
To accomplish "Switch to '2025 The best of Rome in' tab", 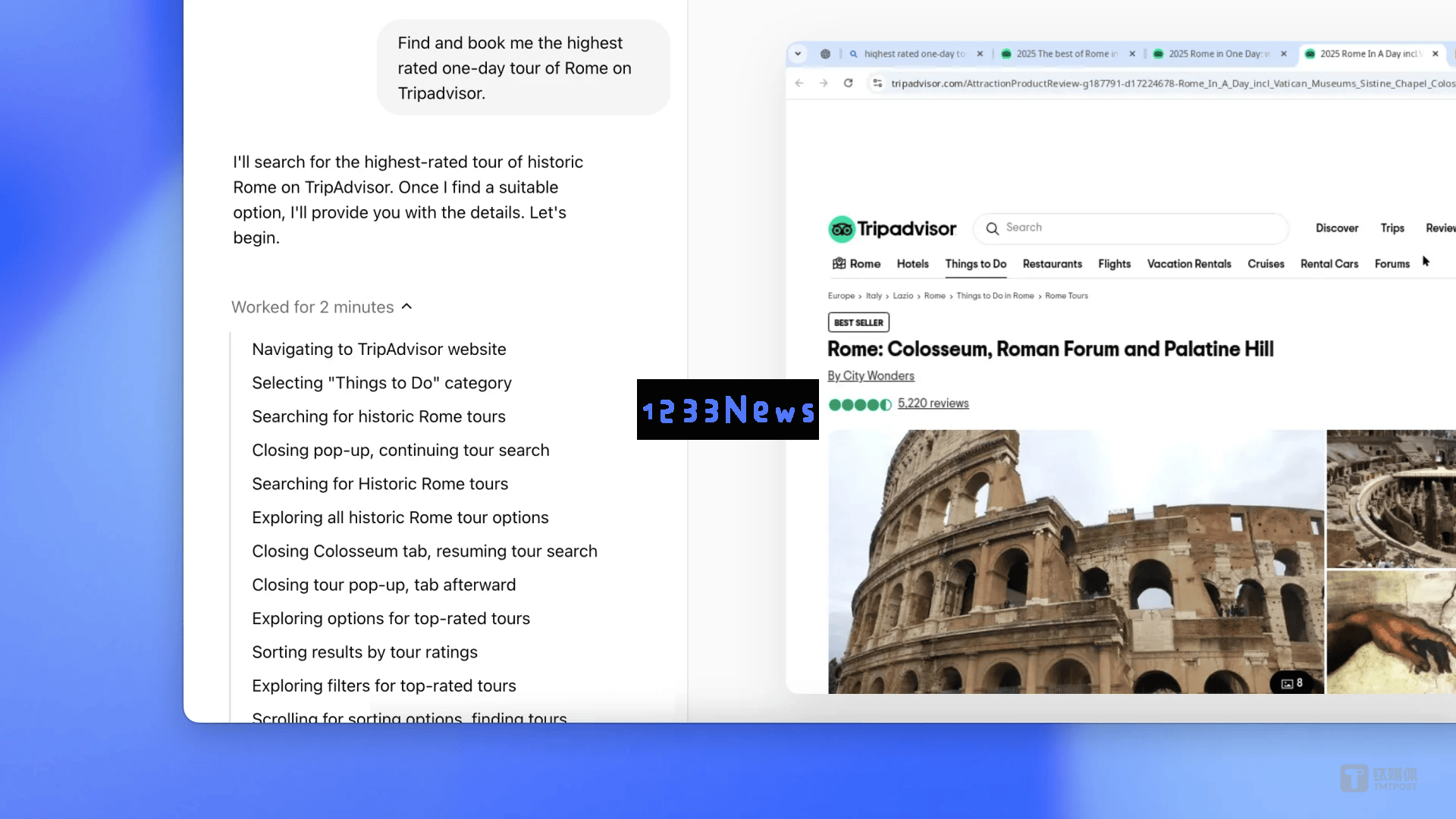I will coord(1067,54).
